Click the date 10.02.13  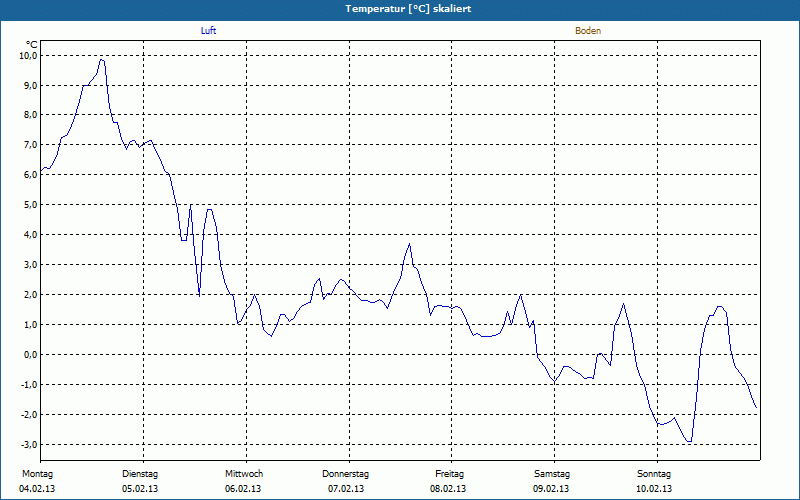click(x=654, y=489)
